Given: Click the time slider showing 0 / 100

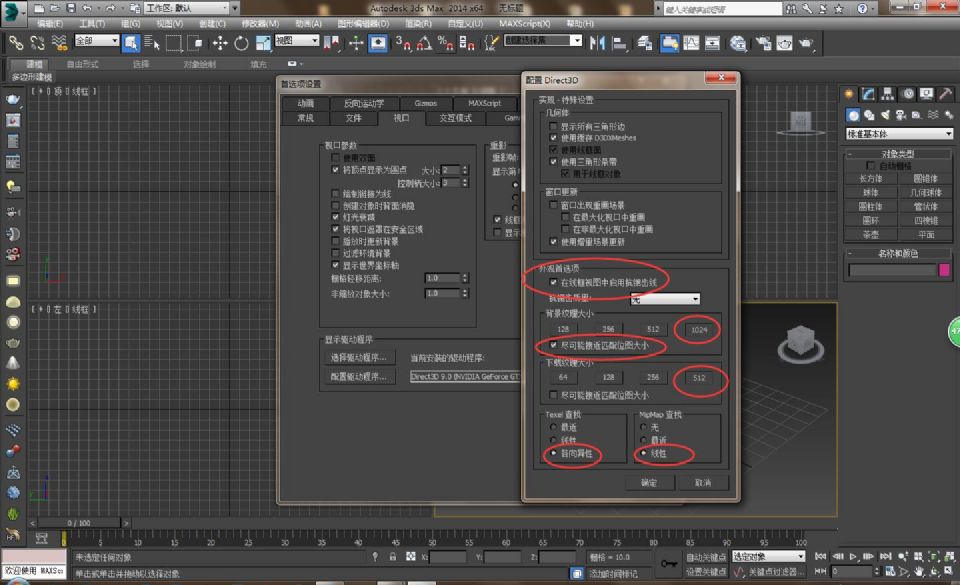Looking at the screenshot, I should point(79,523).
